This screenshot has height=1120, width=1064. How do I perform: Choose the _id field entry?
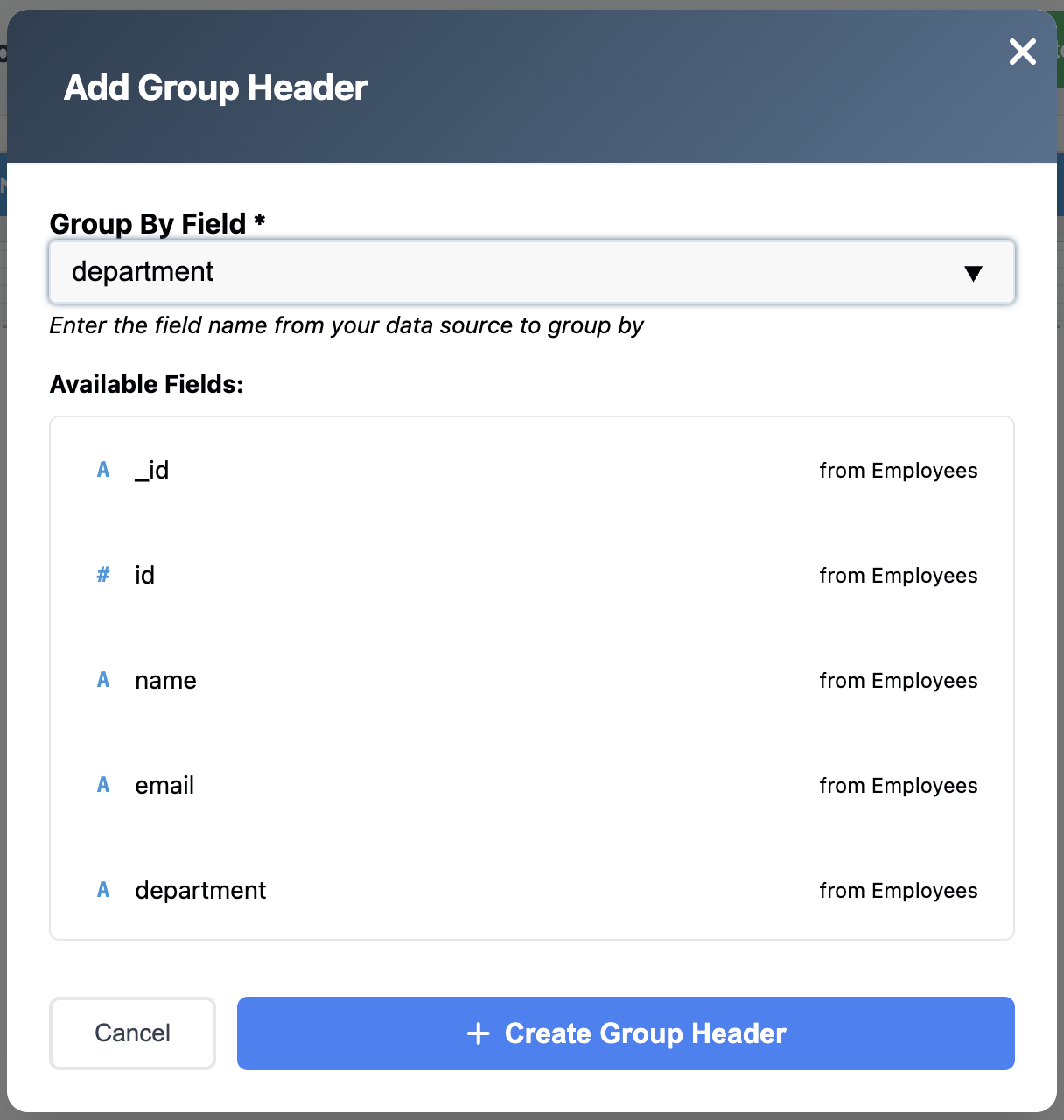click(x=151, y=470)
